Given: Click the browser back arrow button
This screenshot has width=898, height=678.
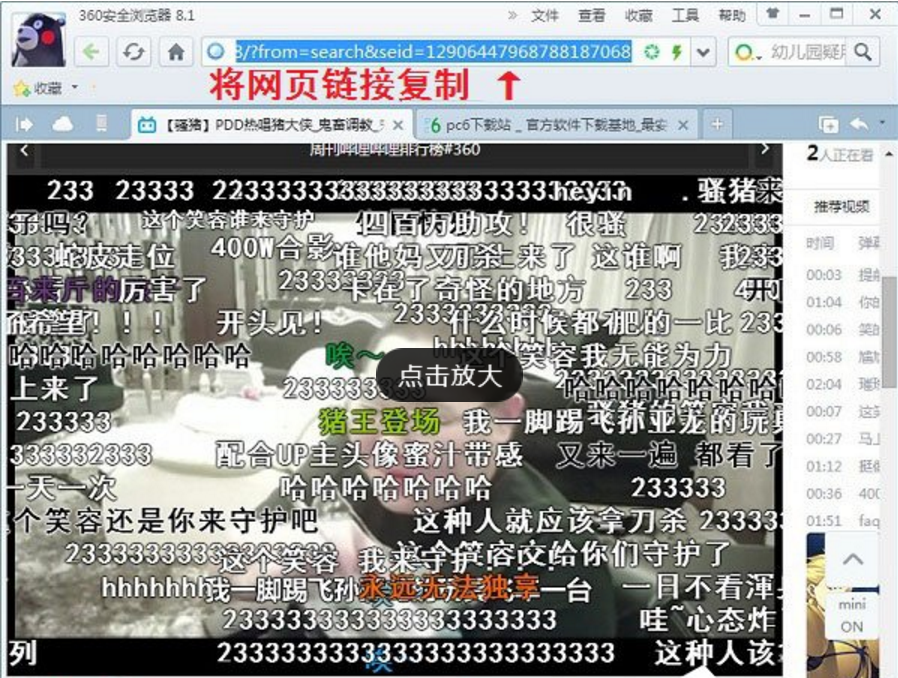Looking at the screenshot, I should pos(93,52).
